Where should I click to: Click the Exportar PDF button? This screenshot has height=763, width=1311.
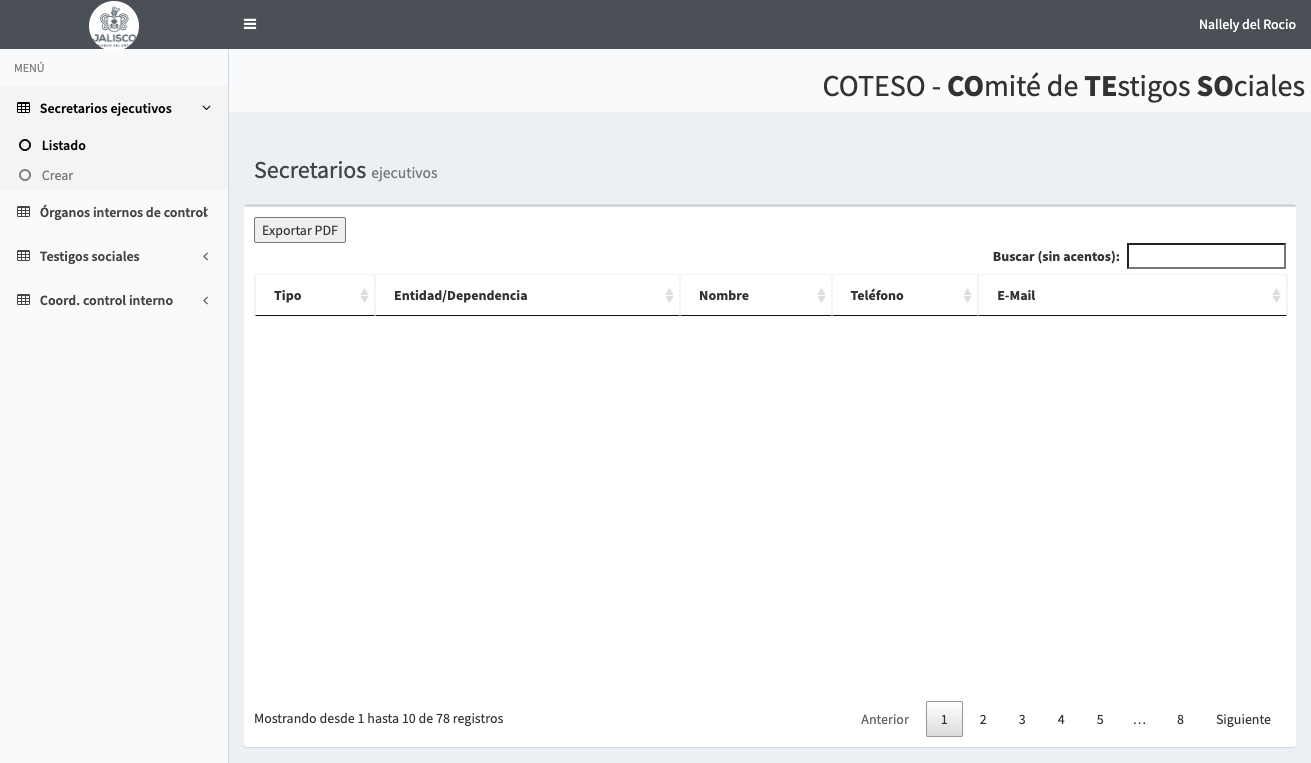coord(300,230)
